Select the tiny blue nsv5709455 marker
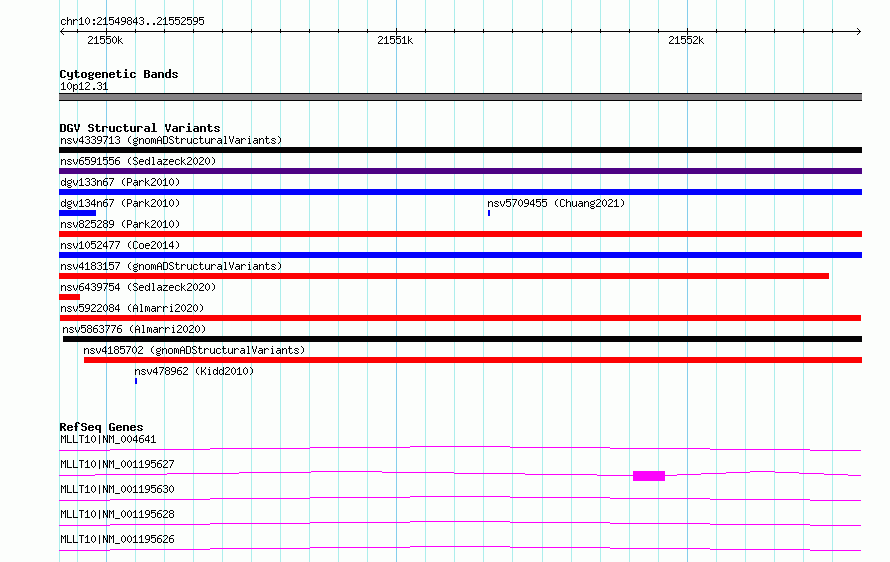The width and height of the screenshot is (890, 562). pyautogui.click(x=489, y=213)
